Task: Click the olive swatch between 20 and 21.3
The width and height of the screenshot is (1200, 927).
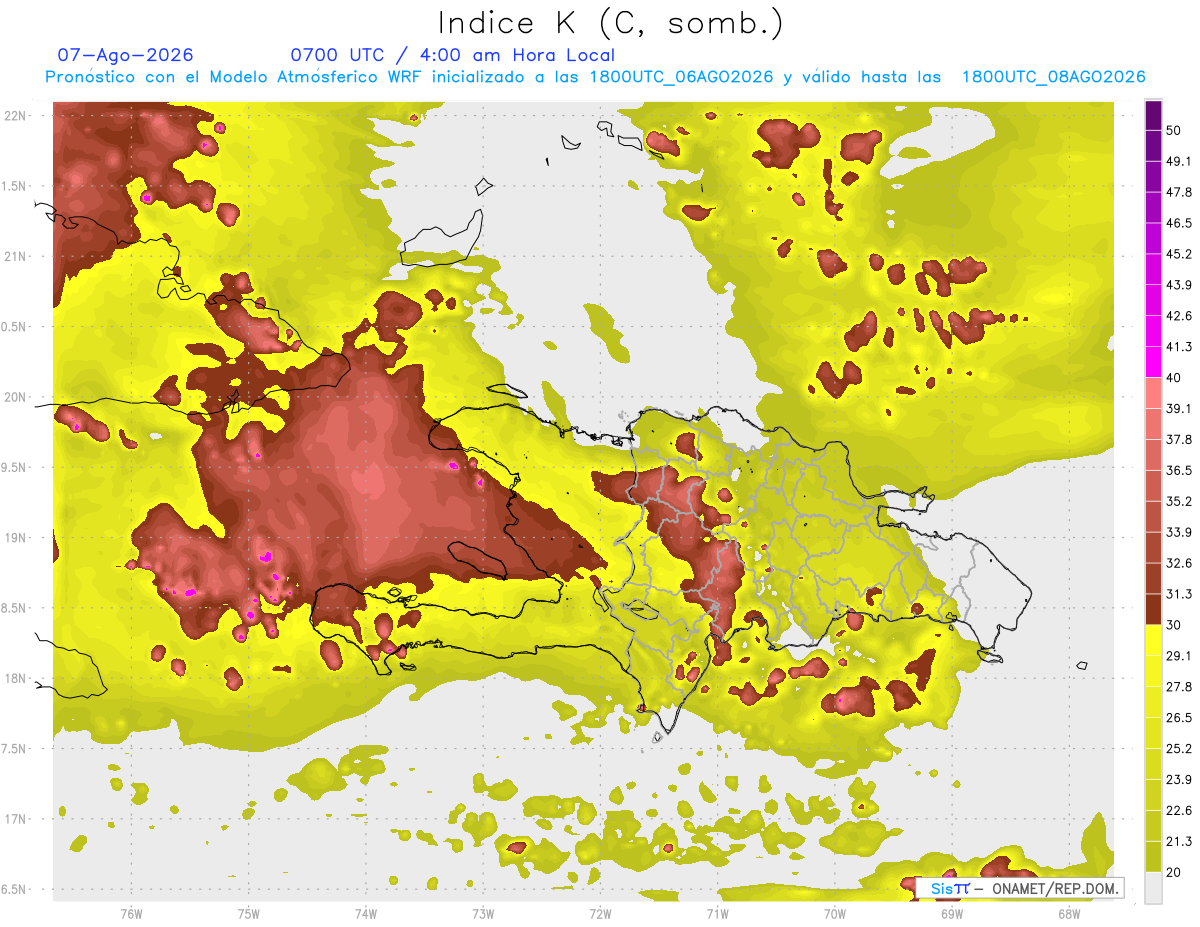Action: 1153,855
